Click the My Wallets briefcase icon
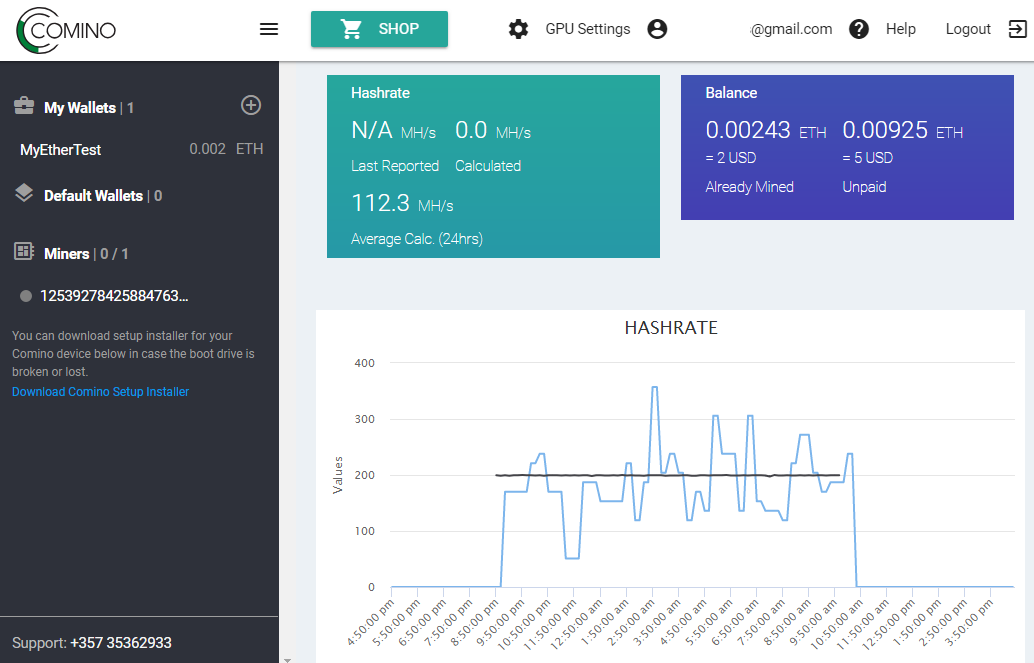 (x=24, y=107)
